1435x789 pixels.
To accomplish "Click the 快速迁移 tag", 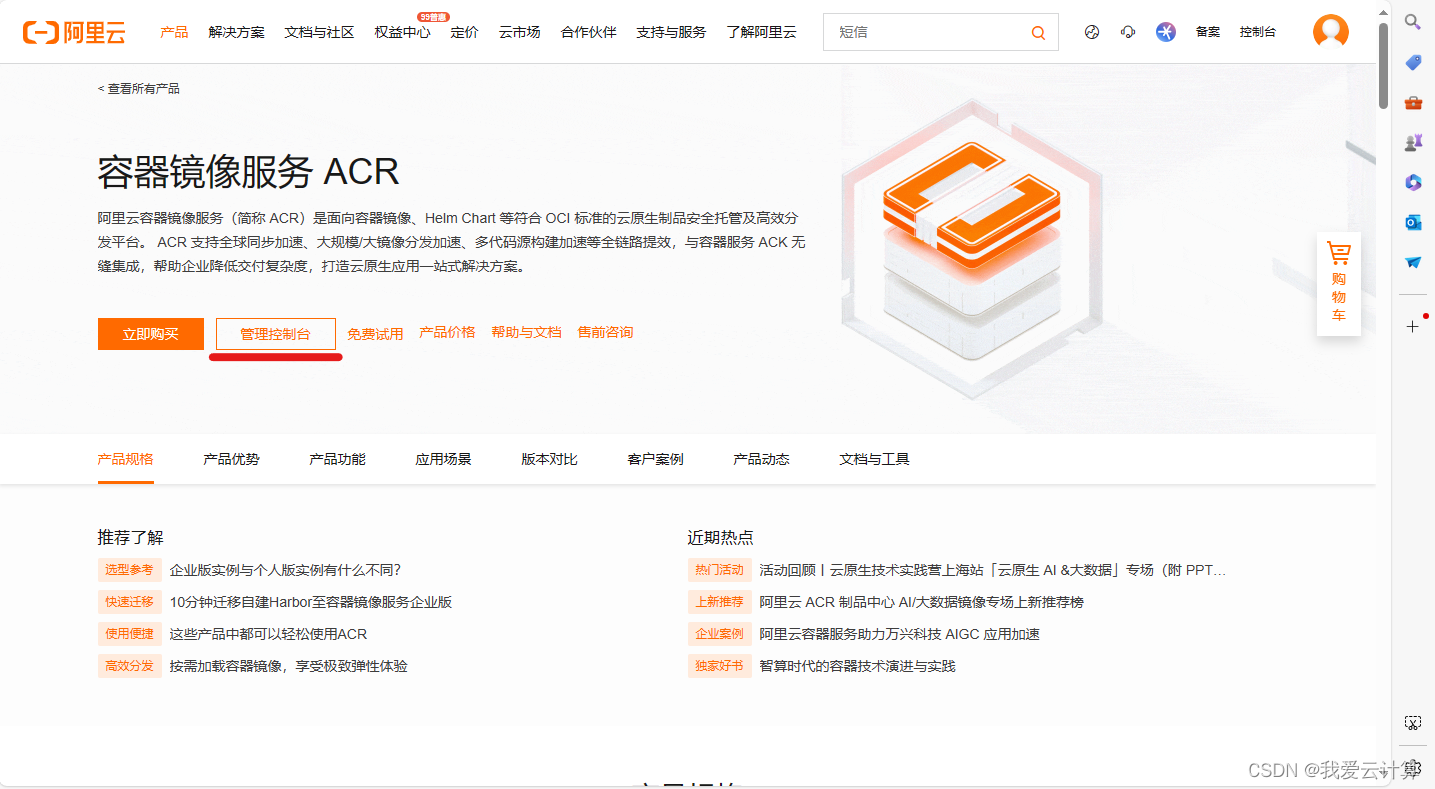I will (130, 602).
